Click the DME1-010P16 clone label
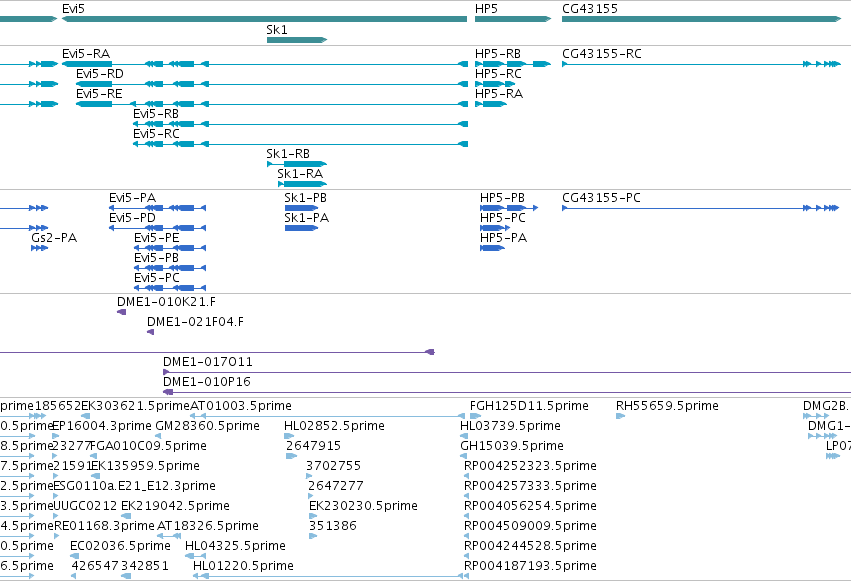 207,382
